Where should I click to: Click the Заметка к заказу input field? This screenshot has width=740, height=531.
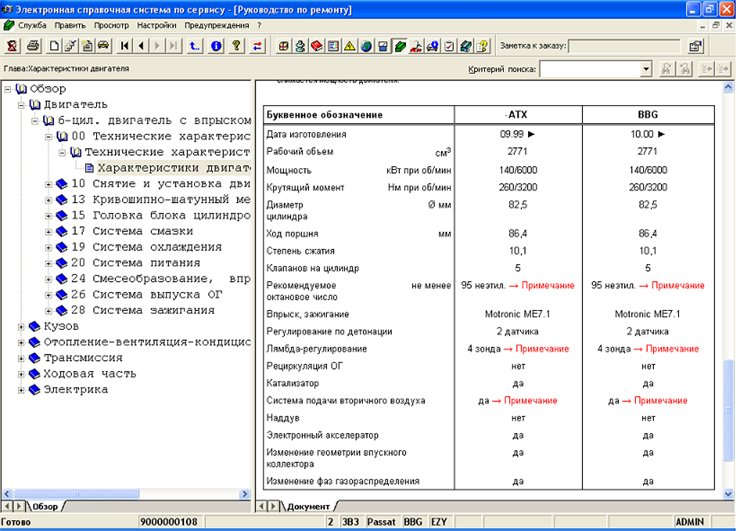(x=624, y=46)
